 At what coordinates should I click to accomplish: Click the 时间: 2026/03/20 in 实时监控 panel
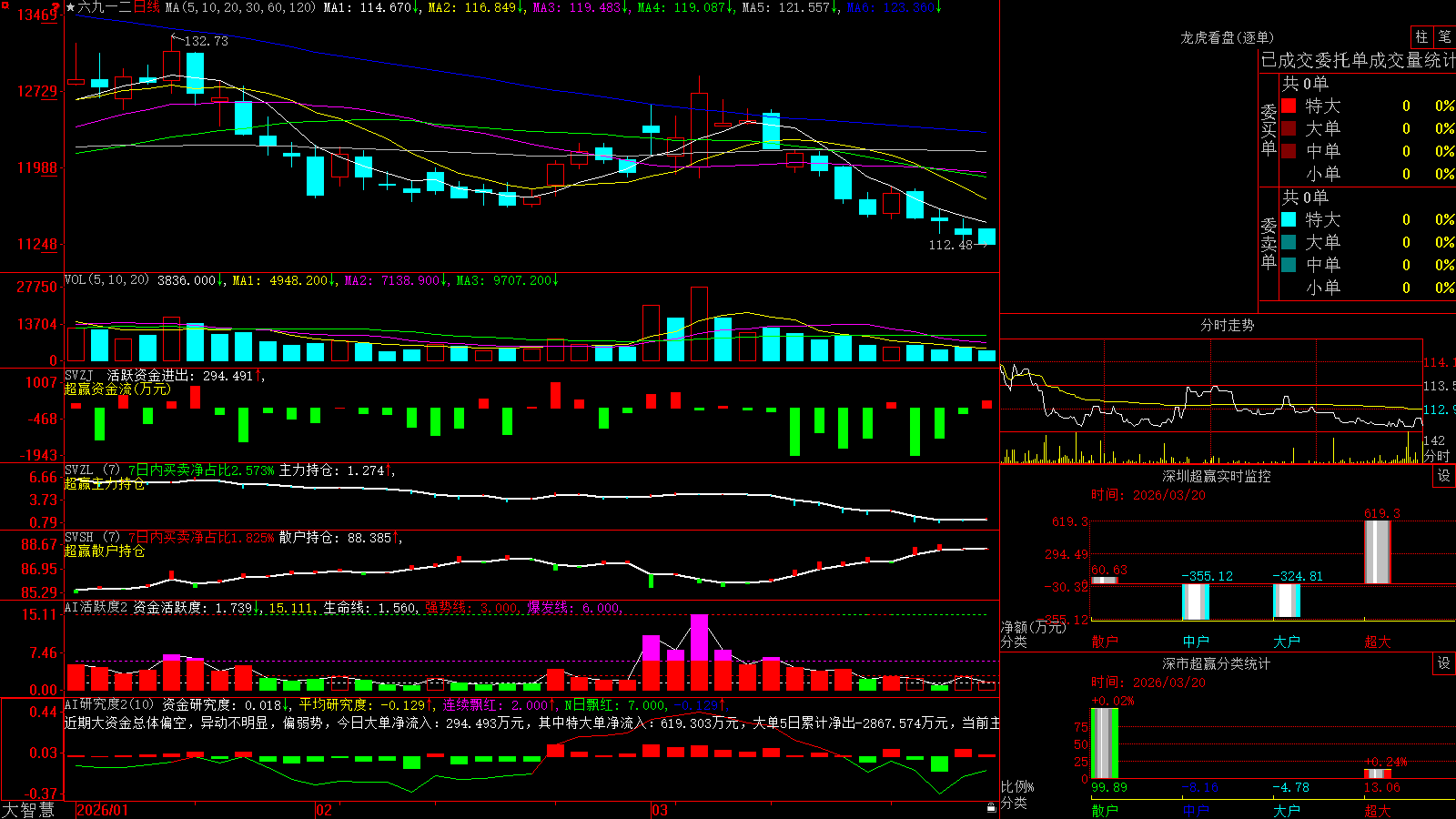pos(1148,495)
